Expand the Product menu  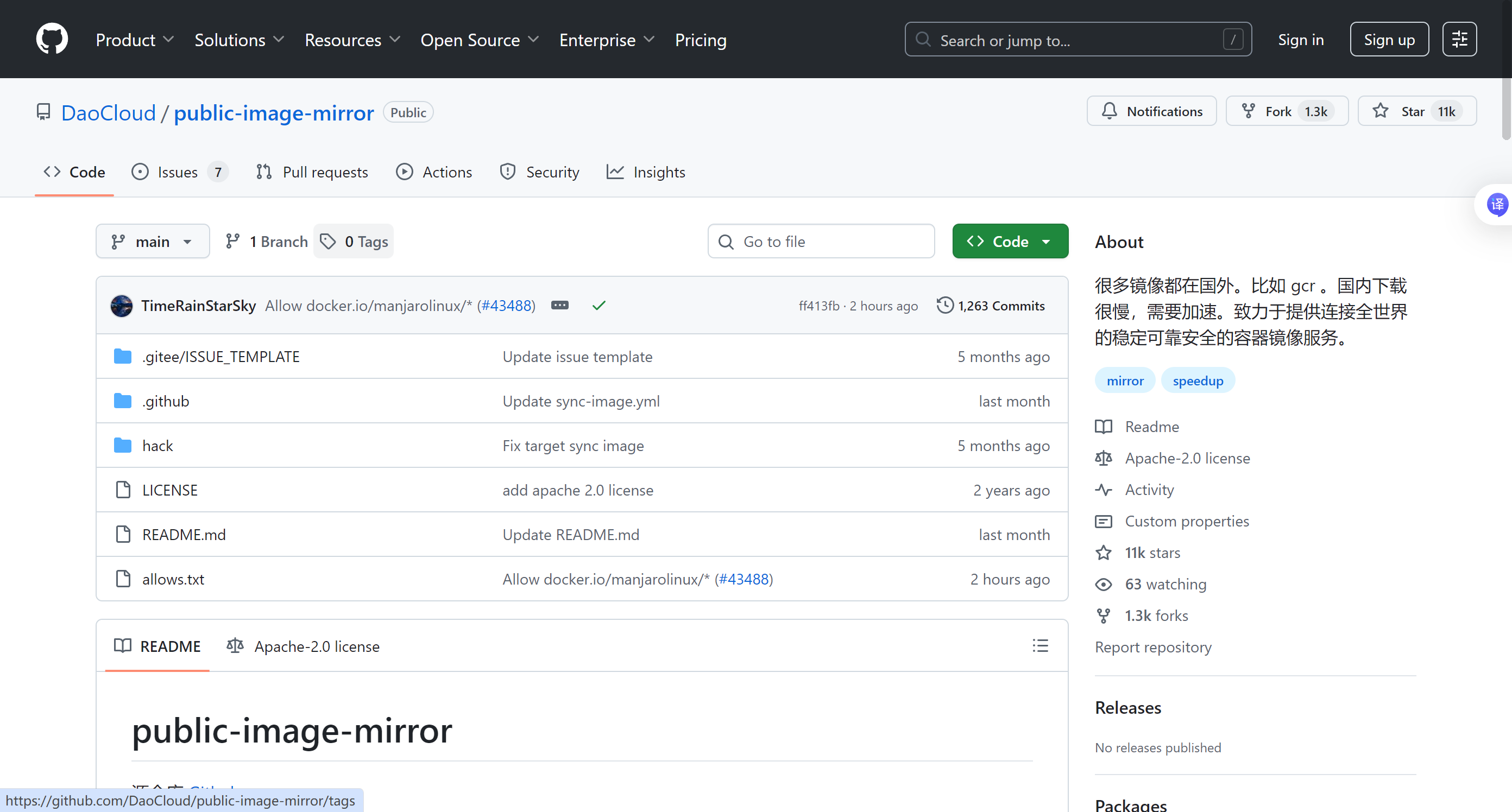(x=134, y=39)
